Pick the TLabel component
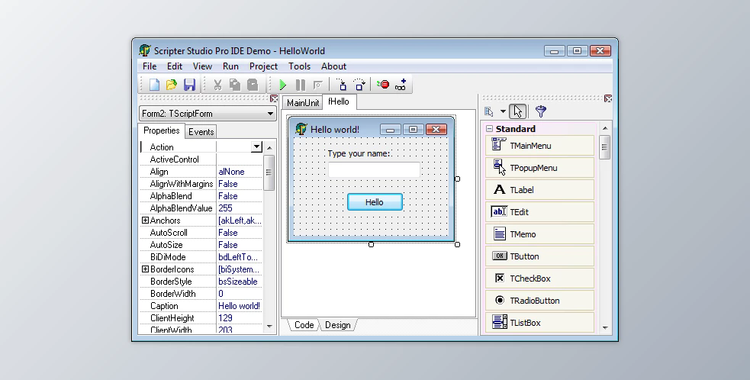 (540, 190)
